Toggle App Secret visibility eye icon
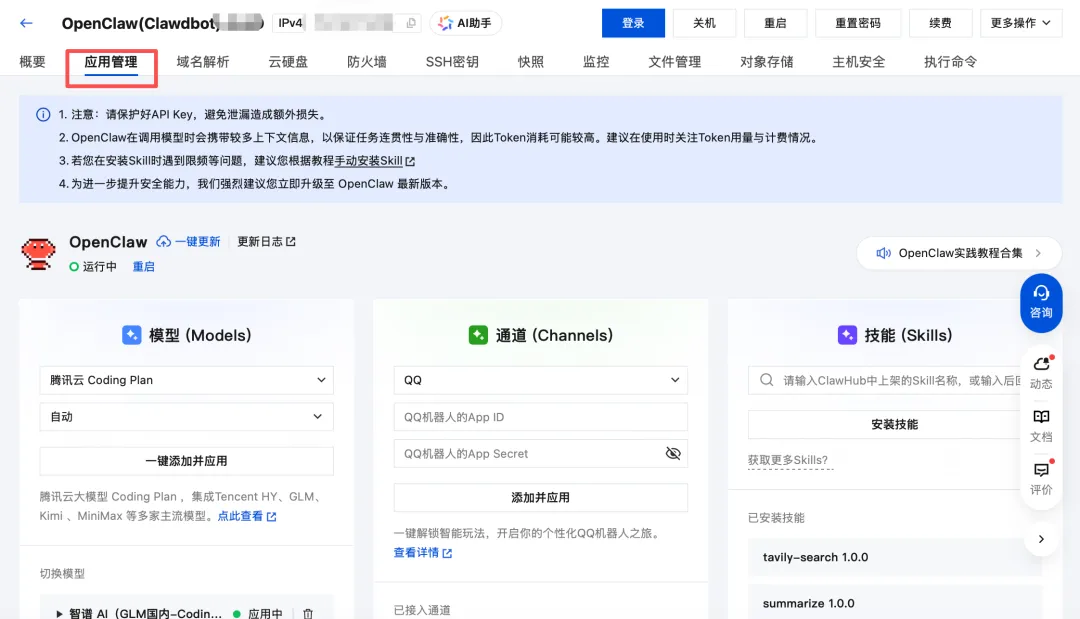 673,453
